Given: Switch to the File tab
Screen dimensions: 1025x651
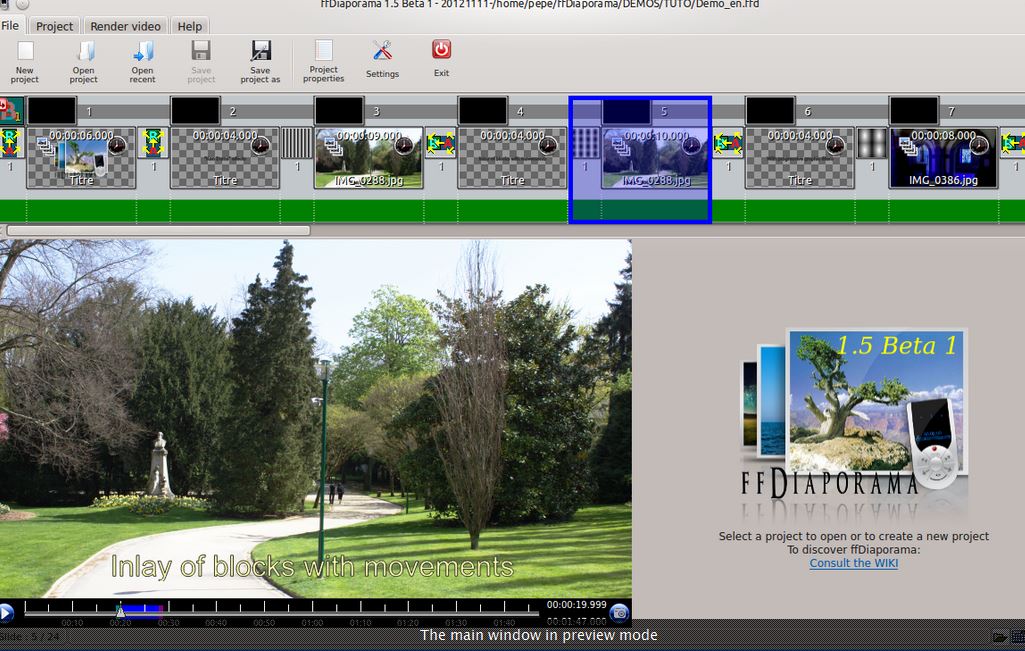Looking at the screenshot, I should [10, 25].
